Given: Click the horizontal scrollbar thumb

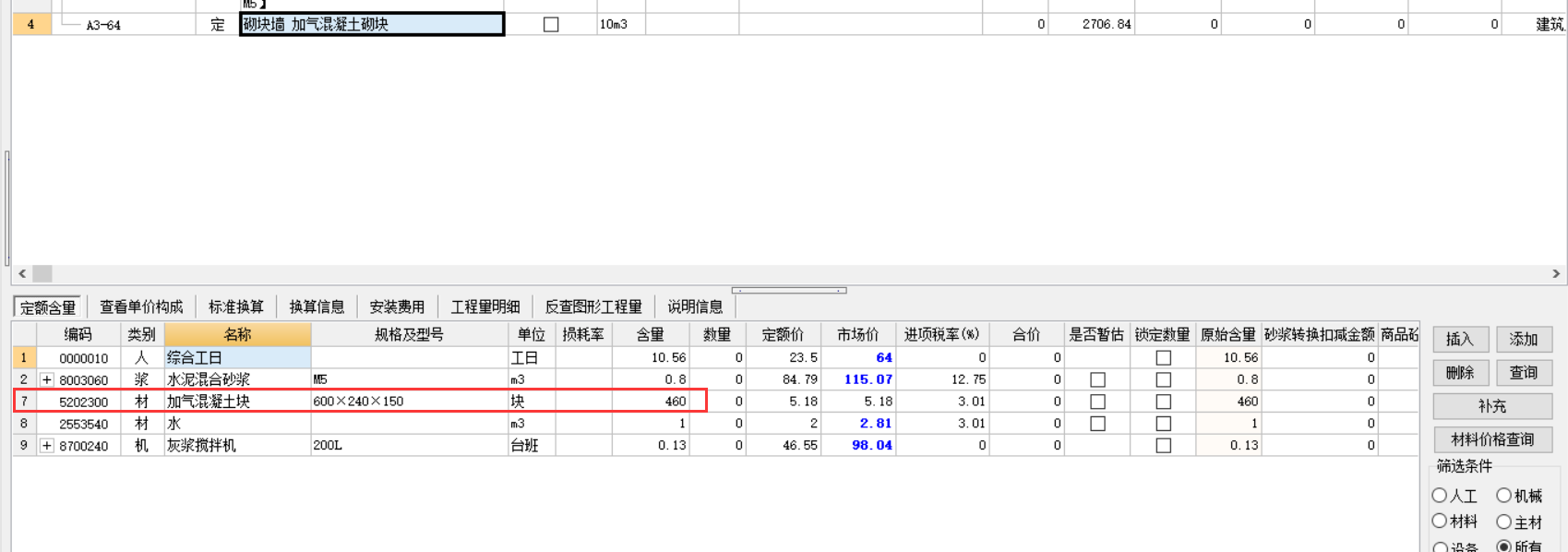Looking at the screenshot, I should pos(42,274).
